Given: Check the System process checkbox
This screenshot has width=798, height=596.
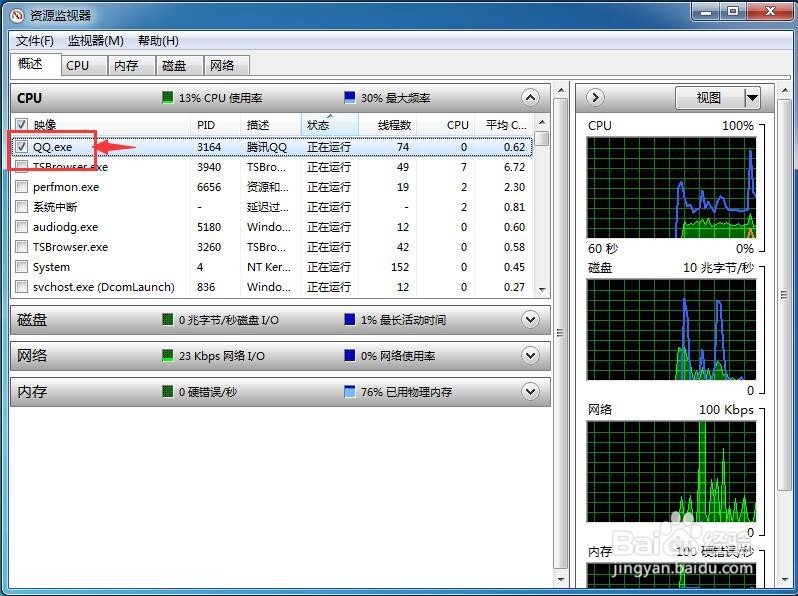Looking at the screenshot, I should 21,267.
